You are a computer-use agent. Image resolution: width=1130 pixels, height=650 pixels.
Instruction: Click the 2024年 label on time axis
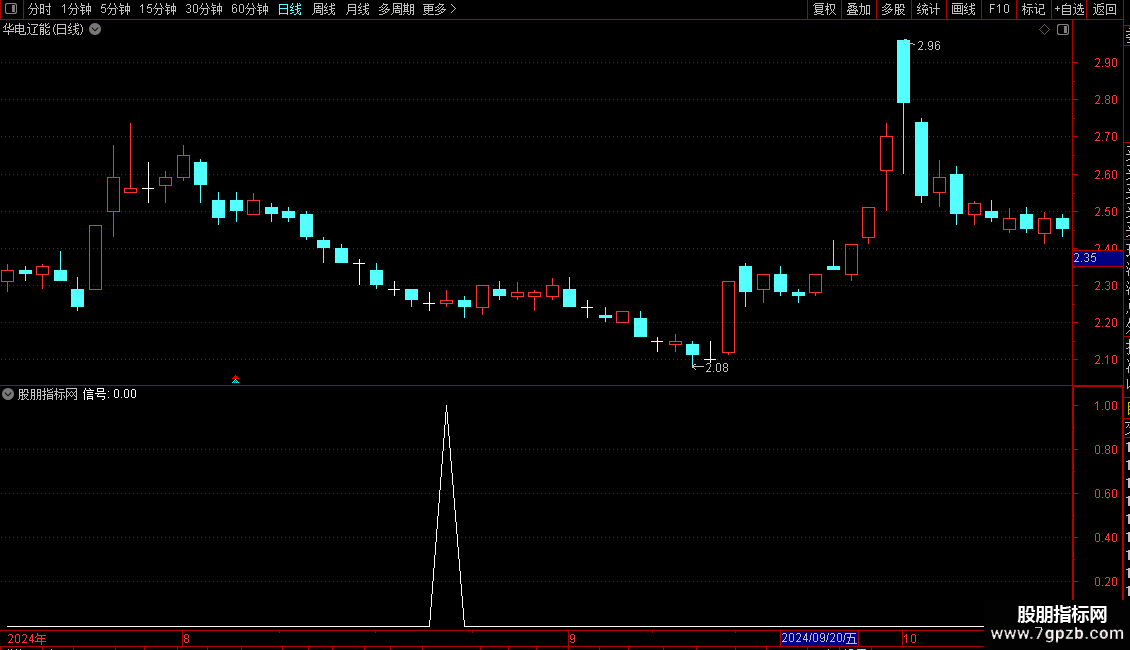tap(27, 638)
